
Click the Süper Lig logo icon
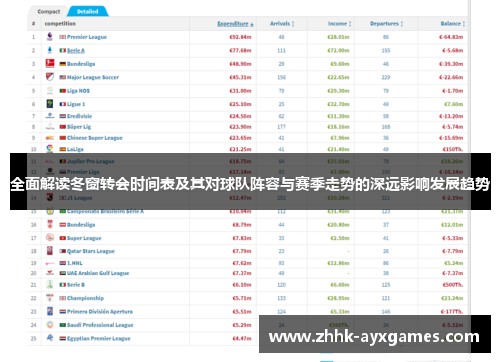(x=50, y=127)
